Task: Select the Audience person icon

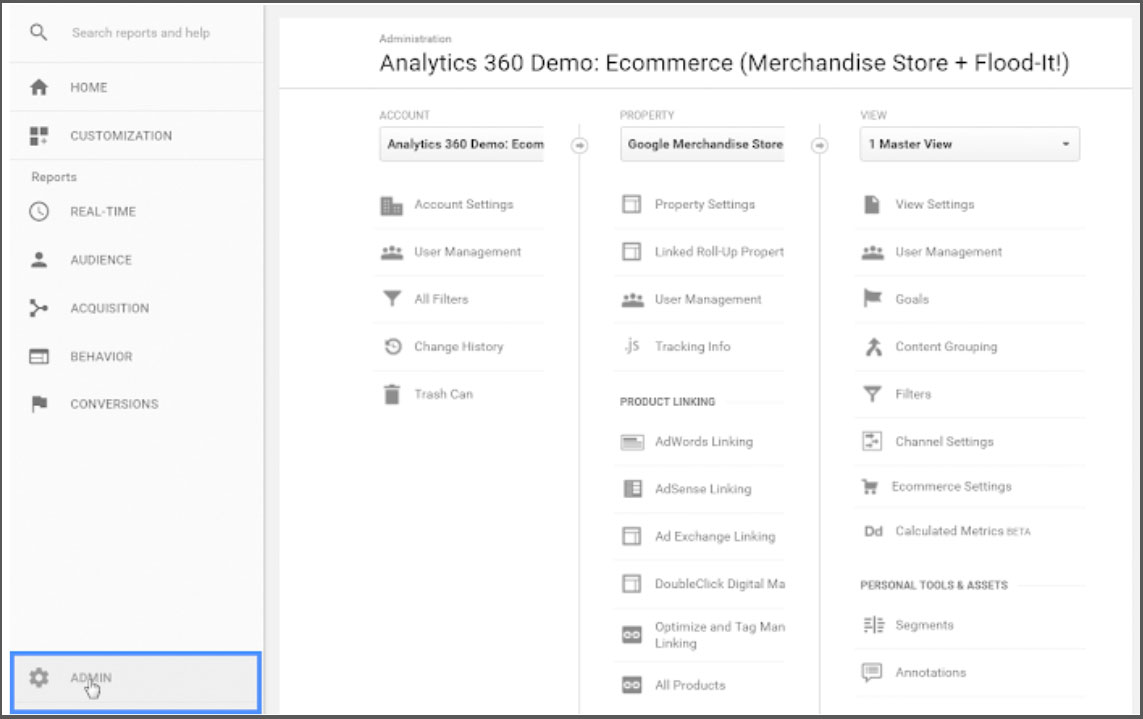Action: (39, 259)
